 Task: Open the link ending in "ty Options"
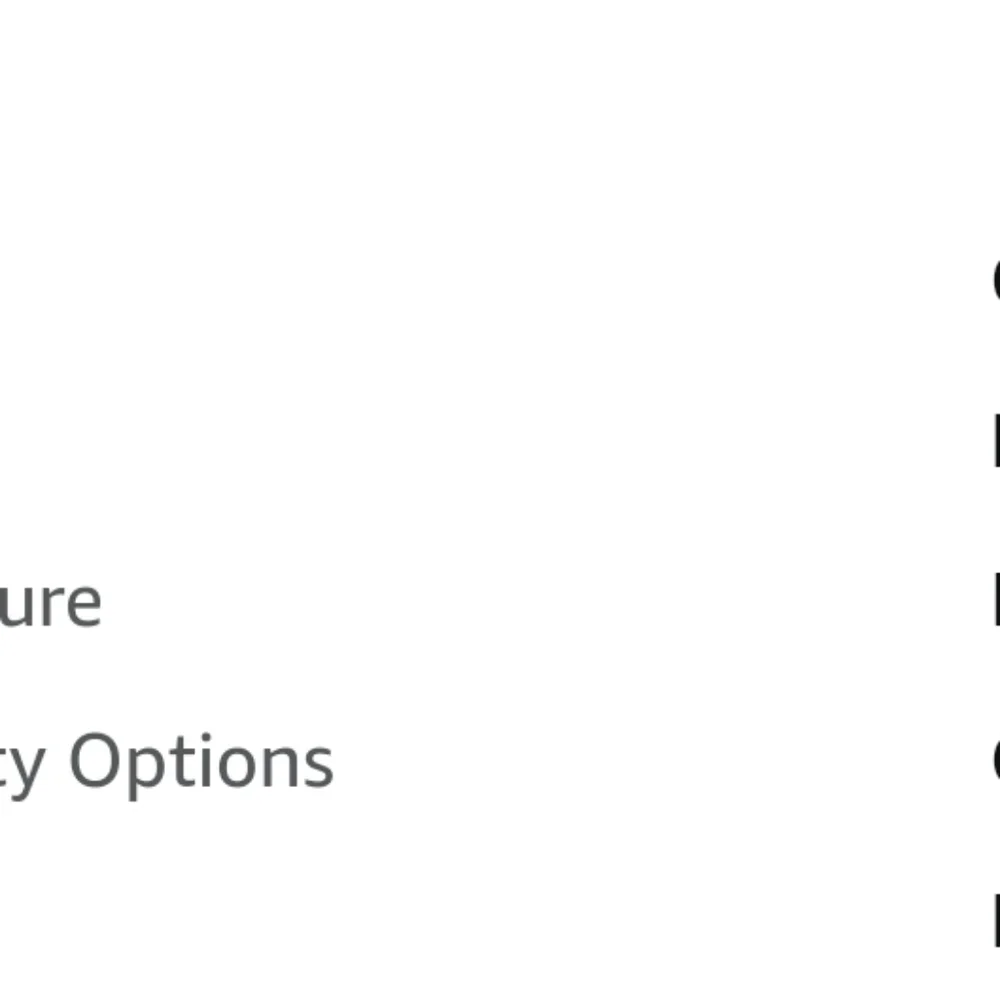pyautogui.click(x=166, y=765)
